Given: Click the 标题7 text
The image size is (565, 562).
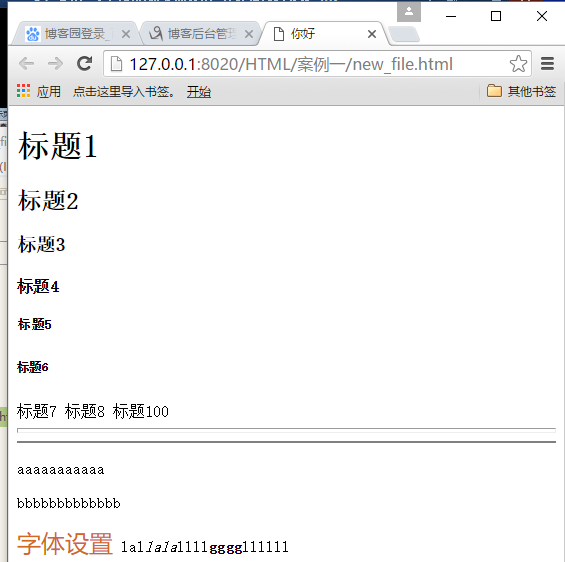Looking at the screenshot, I should click(37, 411).
